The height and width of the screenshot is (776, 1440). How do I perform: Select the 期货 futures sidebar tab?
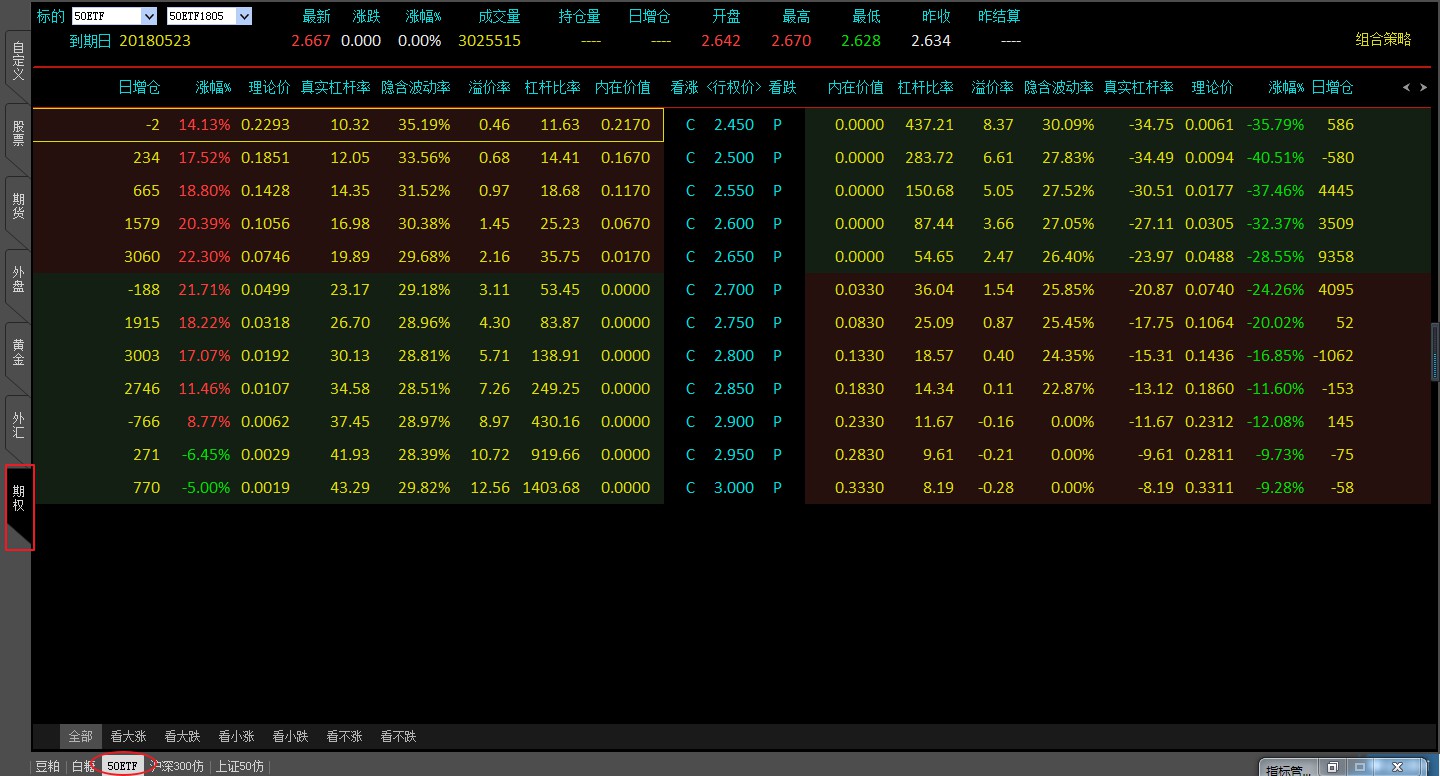(18, 207)
